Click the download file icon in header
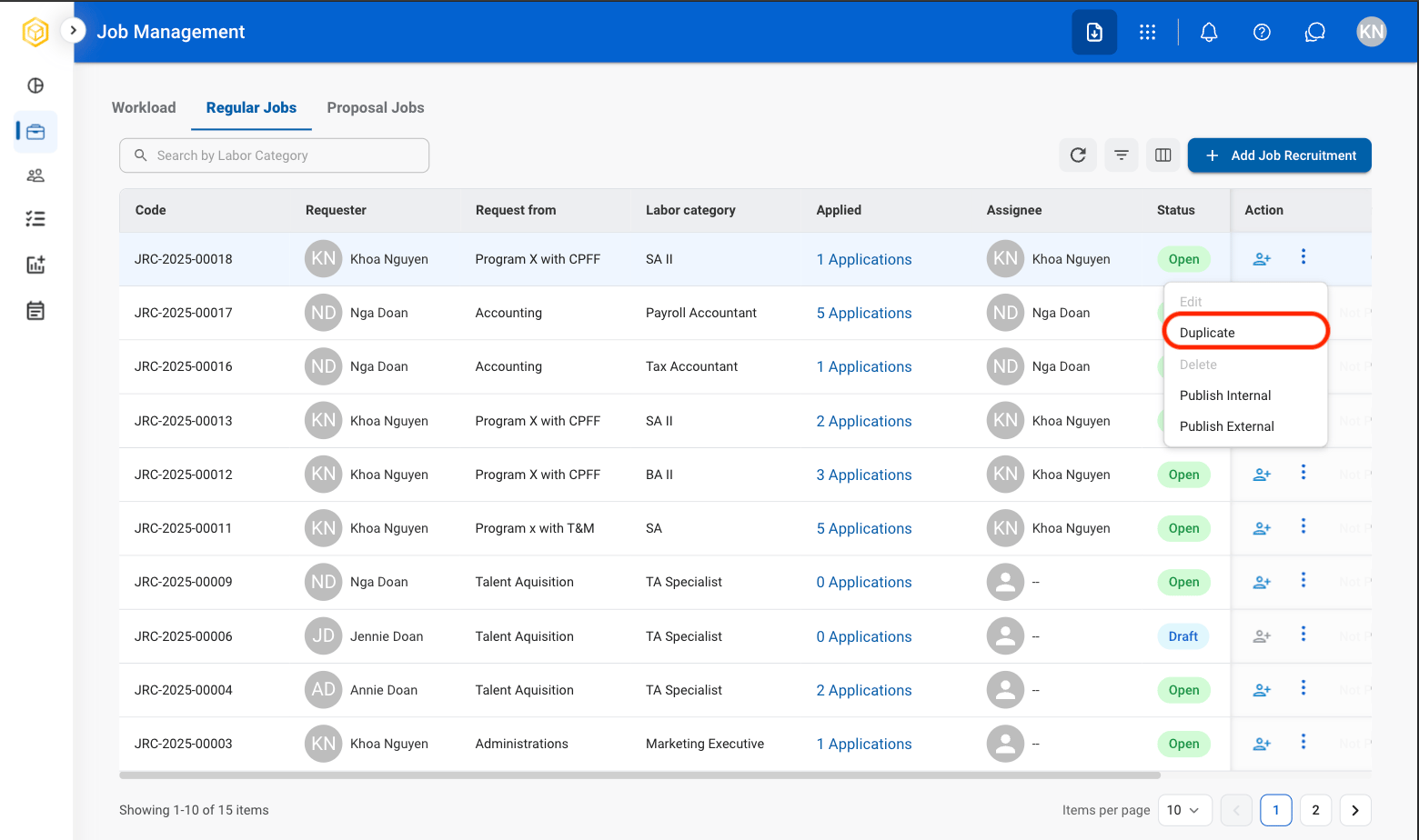The height and width of the screenshot is (840, 1419). tap(1094, 32)
